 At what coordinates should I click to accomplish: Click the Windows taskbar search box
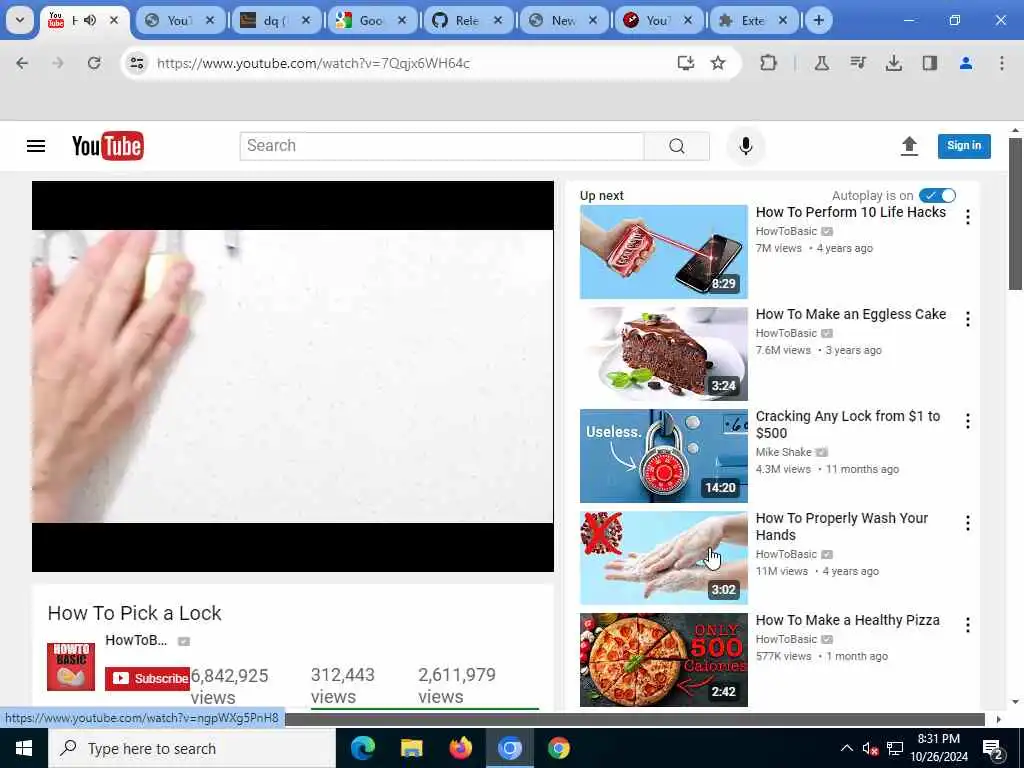click(191, 748)
